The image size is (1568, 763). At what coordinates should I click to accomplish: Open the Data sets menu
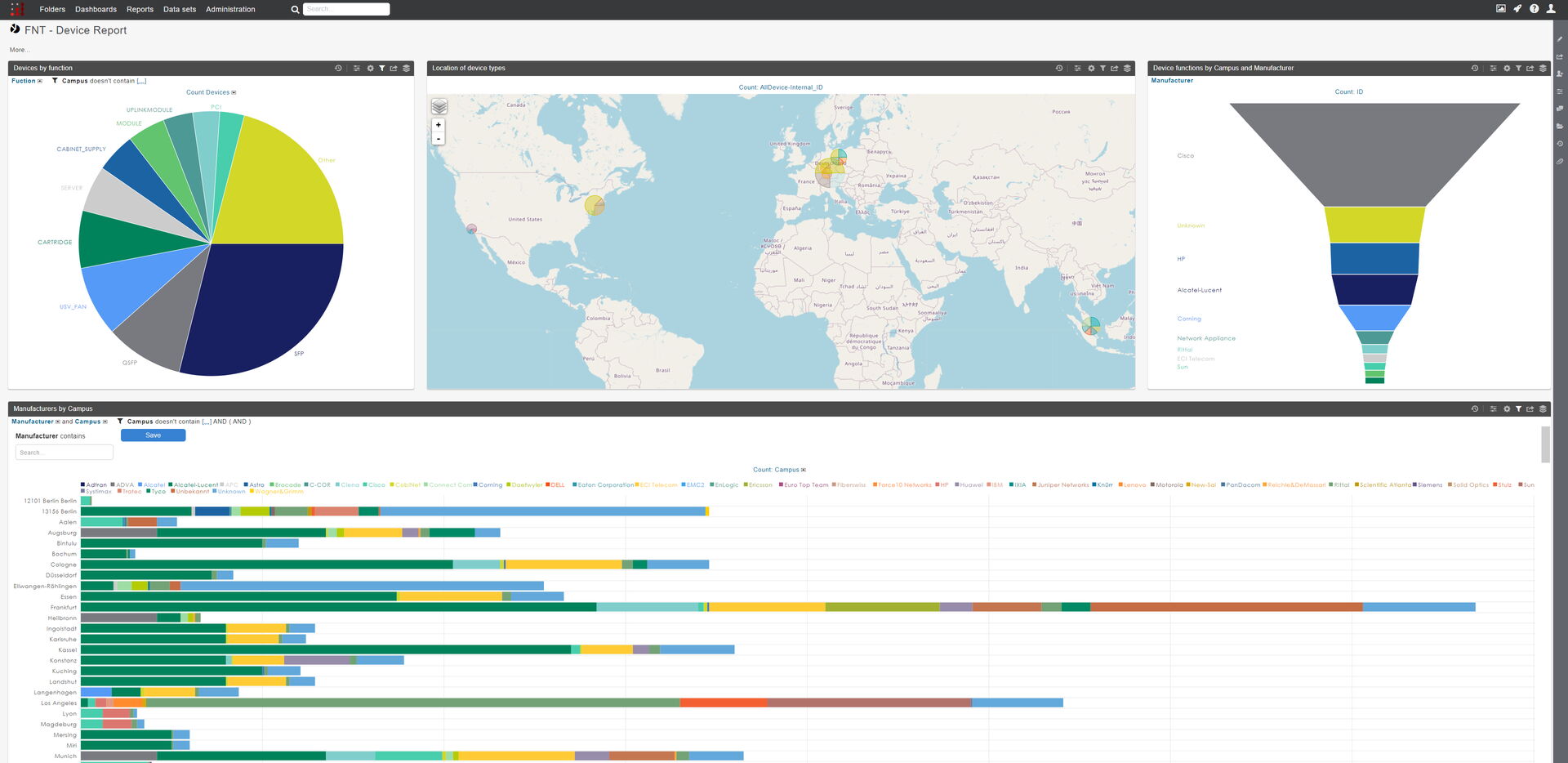(180, 10)
